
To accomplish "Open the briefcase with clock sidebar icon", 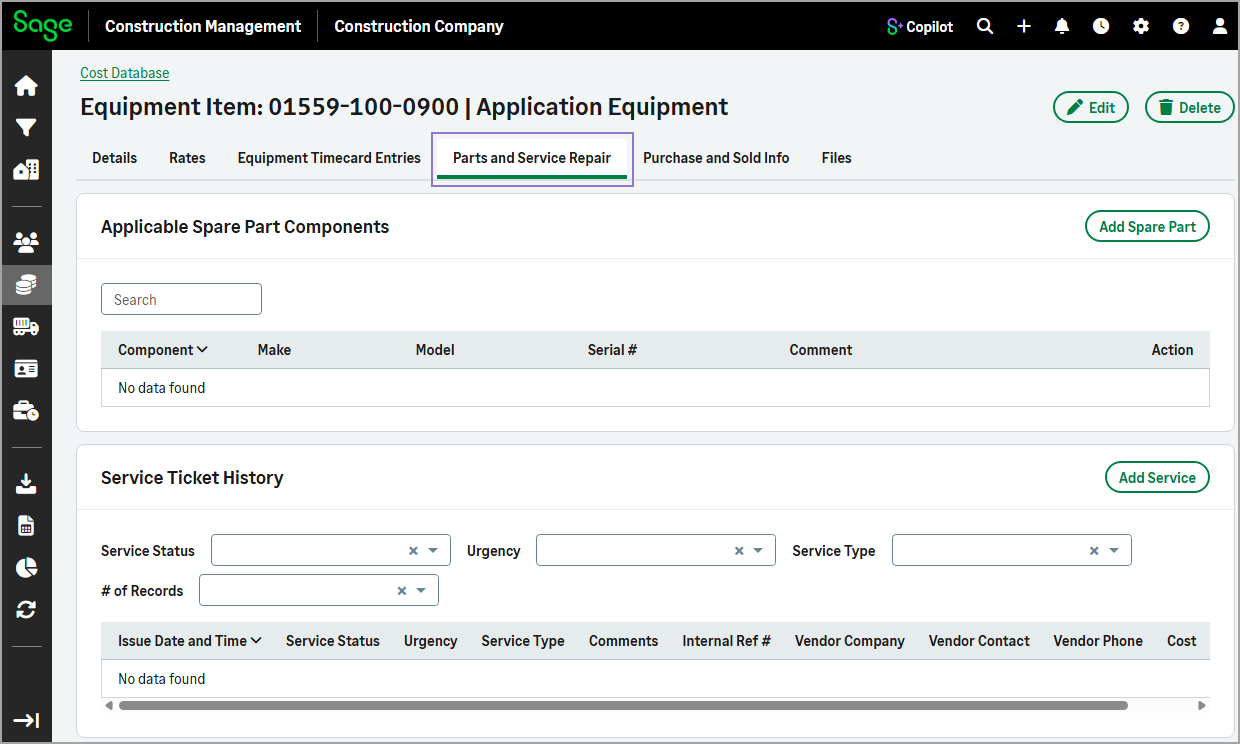I will [26, 411].
